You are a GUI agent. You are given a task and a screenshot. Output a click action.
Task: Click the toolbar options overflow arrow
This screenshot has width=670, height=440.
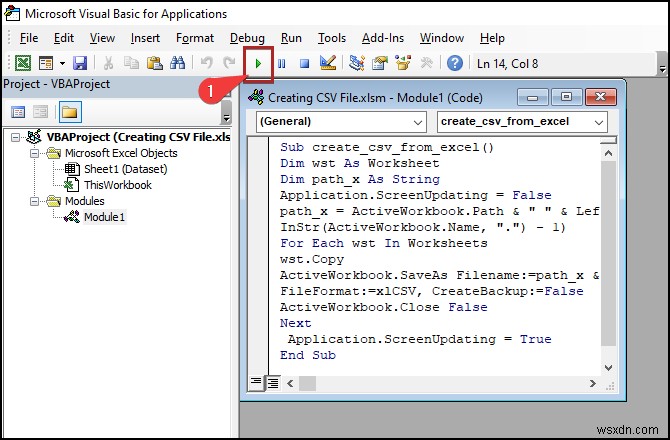tap(662, 68)
